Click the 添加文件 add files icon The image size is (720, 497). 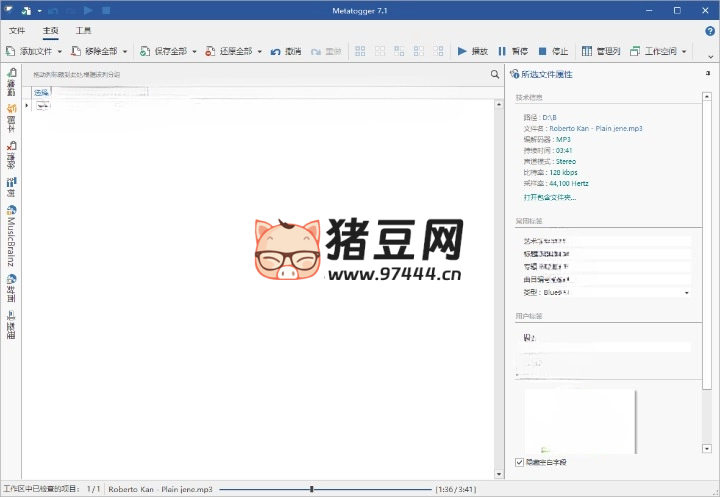point(32,51)
